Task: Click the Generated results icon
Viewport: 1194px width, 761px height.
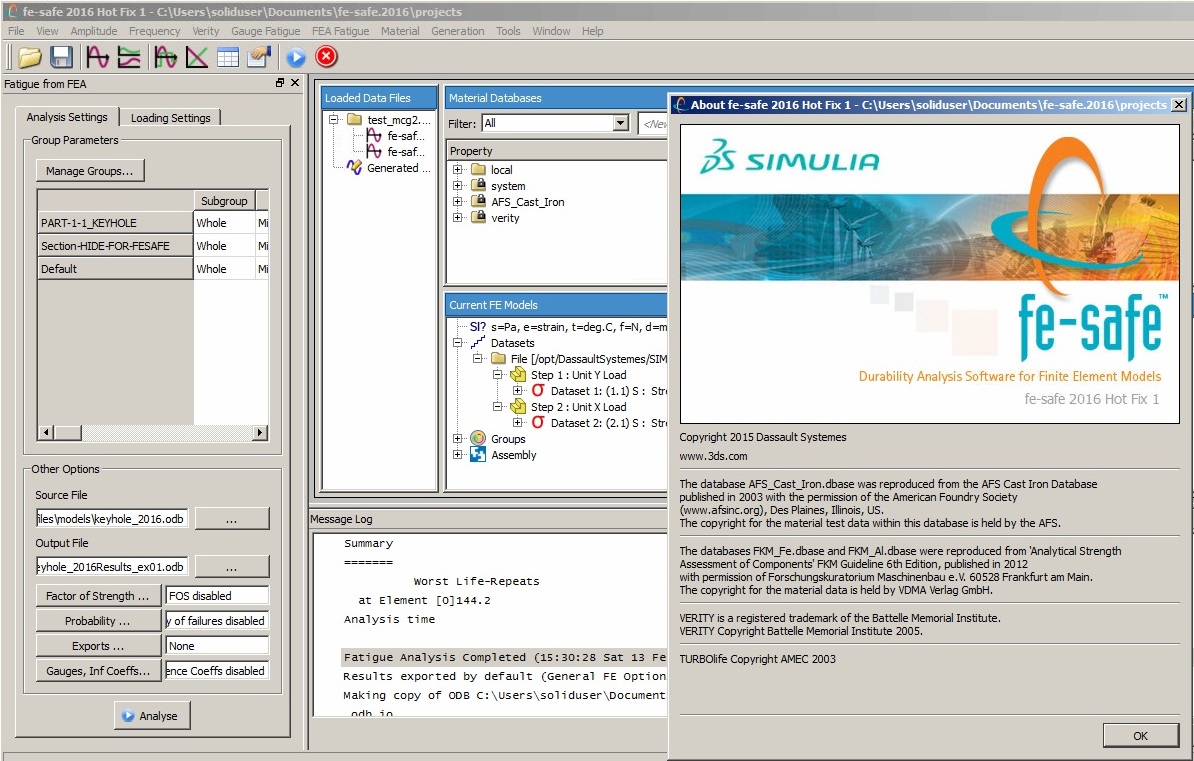Action: click(x=354, y=168)
